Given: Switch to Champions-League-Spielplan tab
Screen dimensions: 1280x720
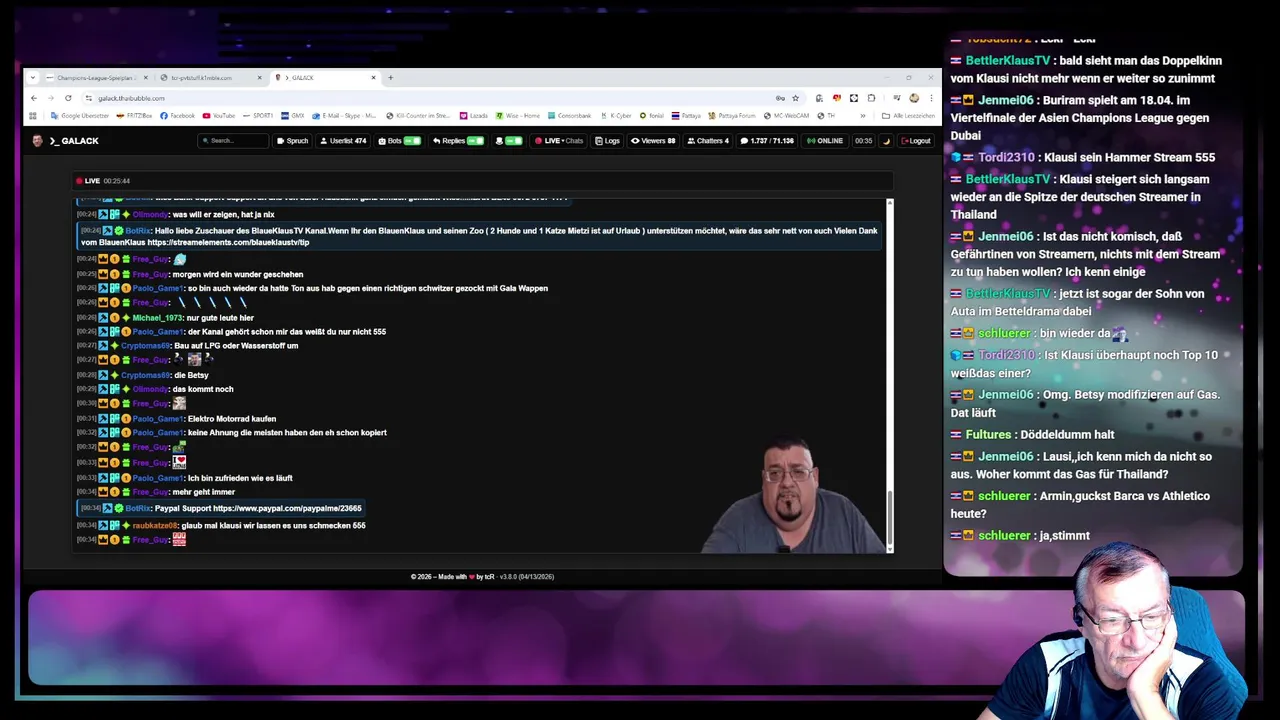Looking at the screenshot, I should coord(95,77).
